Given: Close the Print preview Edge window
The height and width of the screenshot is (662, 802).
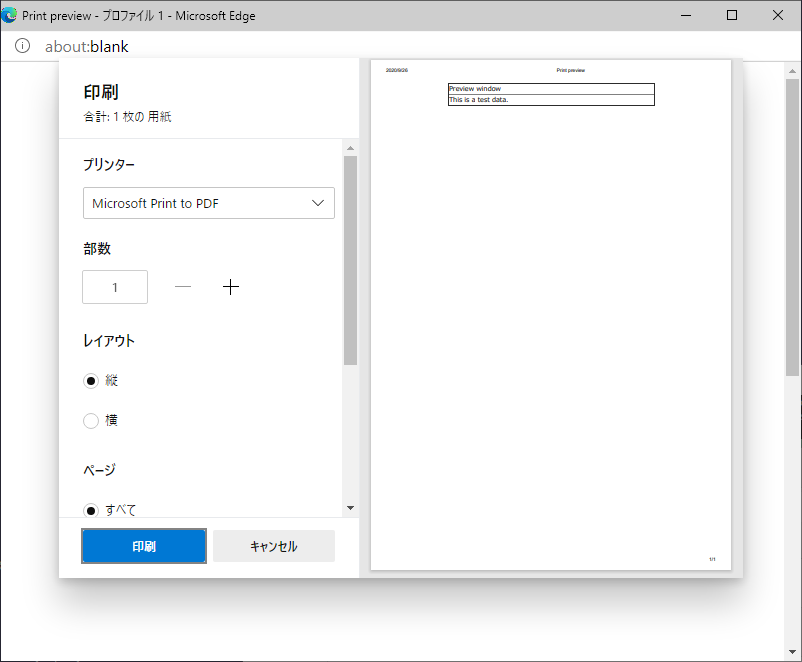Looking at the screenshot, I should click(x=778, y=15).
